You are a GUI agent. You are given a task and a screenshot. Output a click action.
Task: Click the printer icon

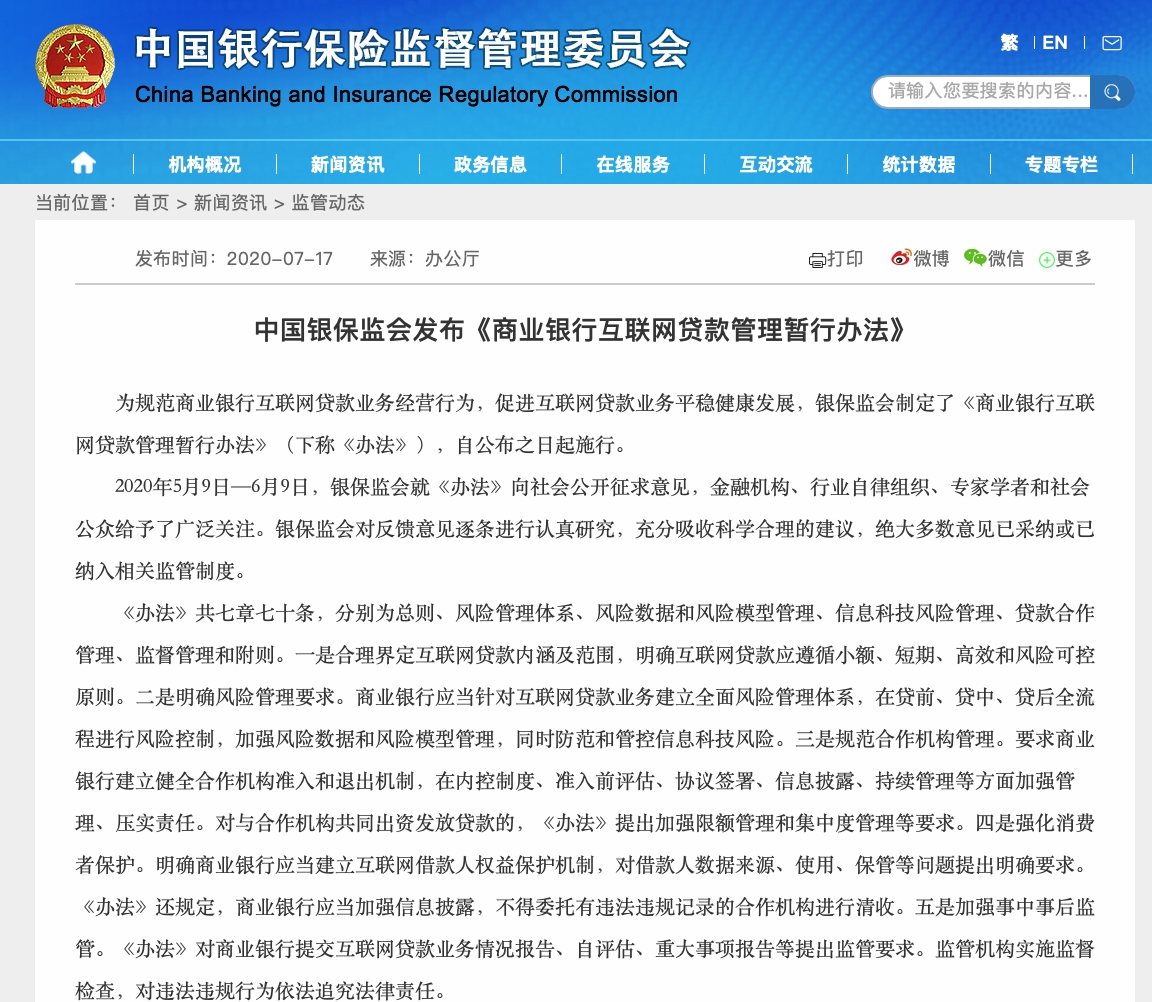(x=817, y=260)
